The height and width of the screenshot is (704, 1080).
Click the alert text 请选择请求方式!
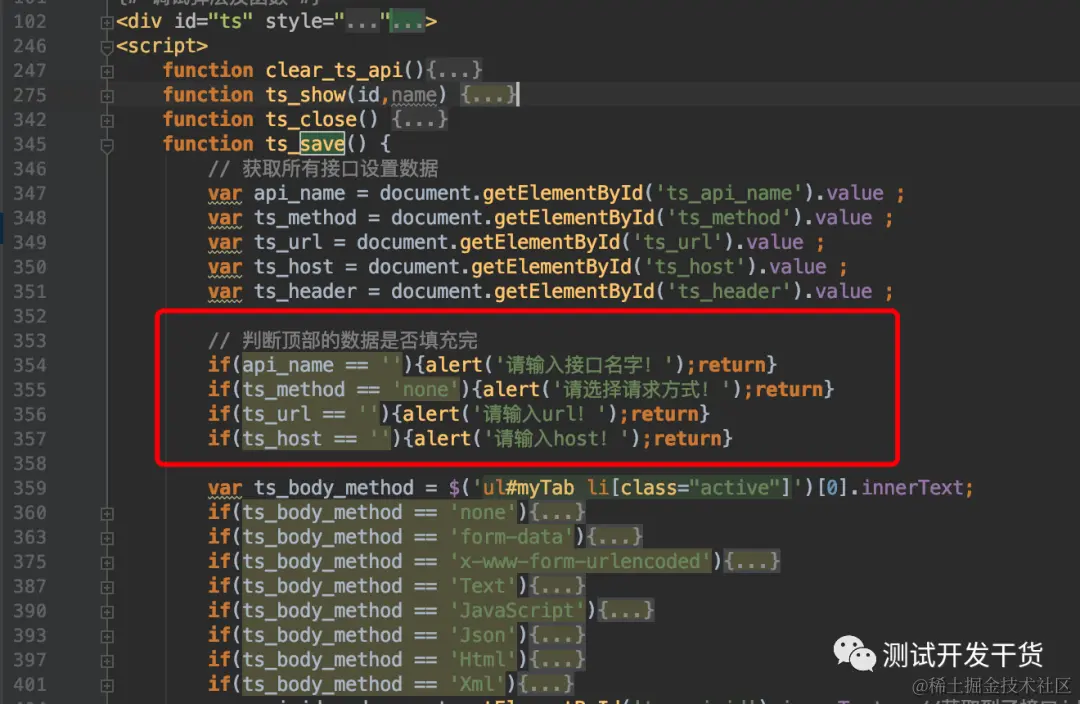coord(642,389)
